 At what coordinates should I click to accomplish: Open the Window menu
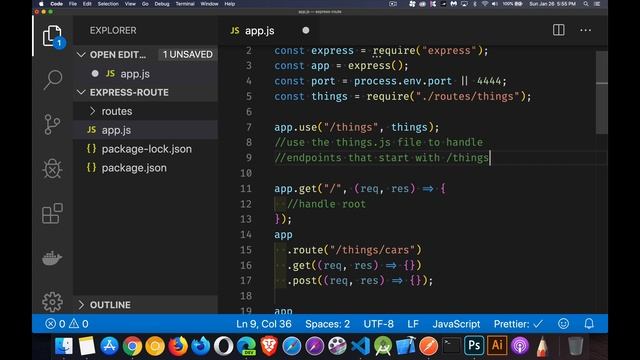point(209,4)
